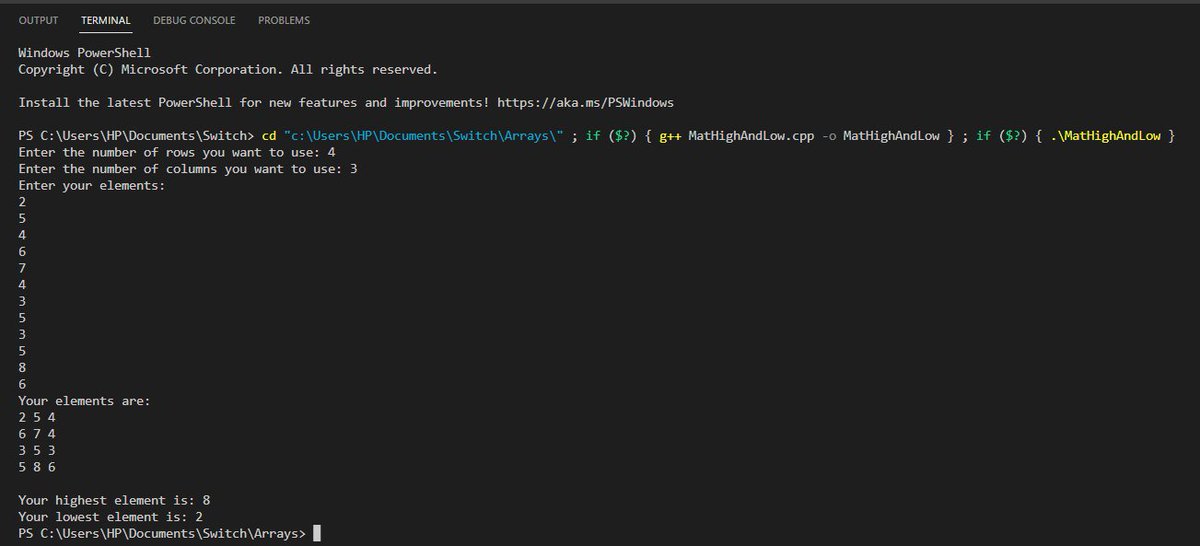Screen dimensions: 1200x546
Task: Click the final 'PS C:\Users\HP\Documents\Switch\Arrays>' prompt
Action: click(x=162, y=534)
